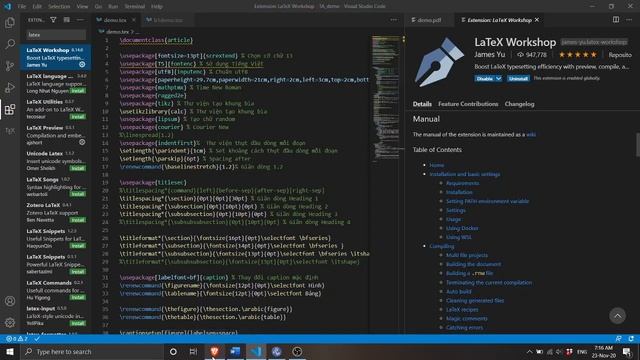
Task: Open Task View on the taskbar
Action: coord(193,351)
